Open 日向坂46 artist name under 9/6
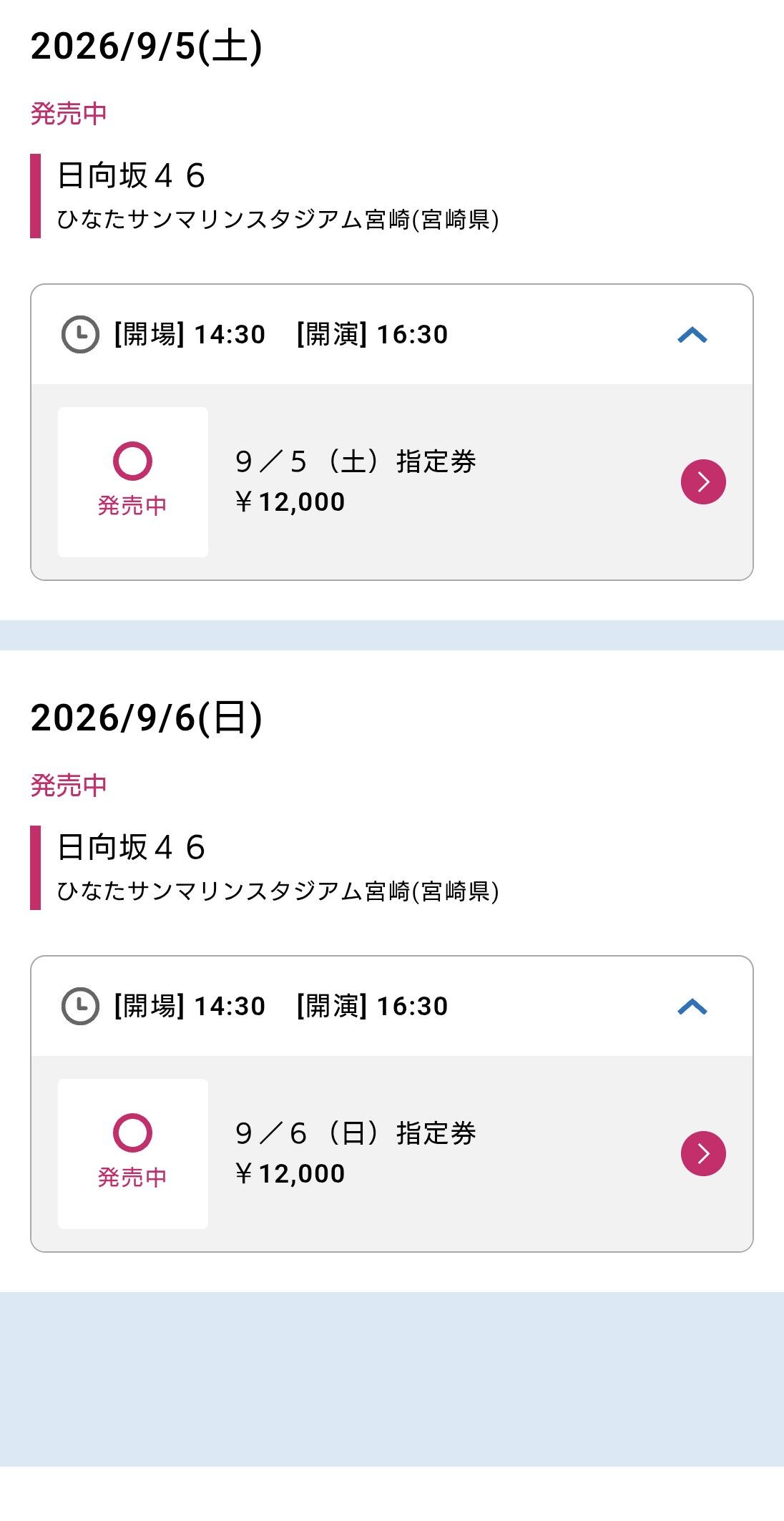 click(132, 847)
